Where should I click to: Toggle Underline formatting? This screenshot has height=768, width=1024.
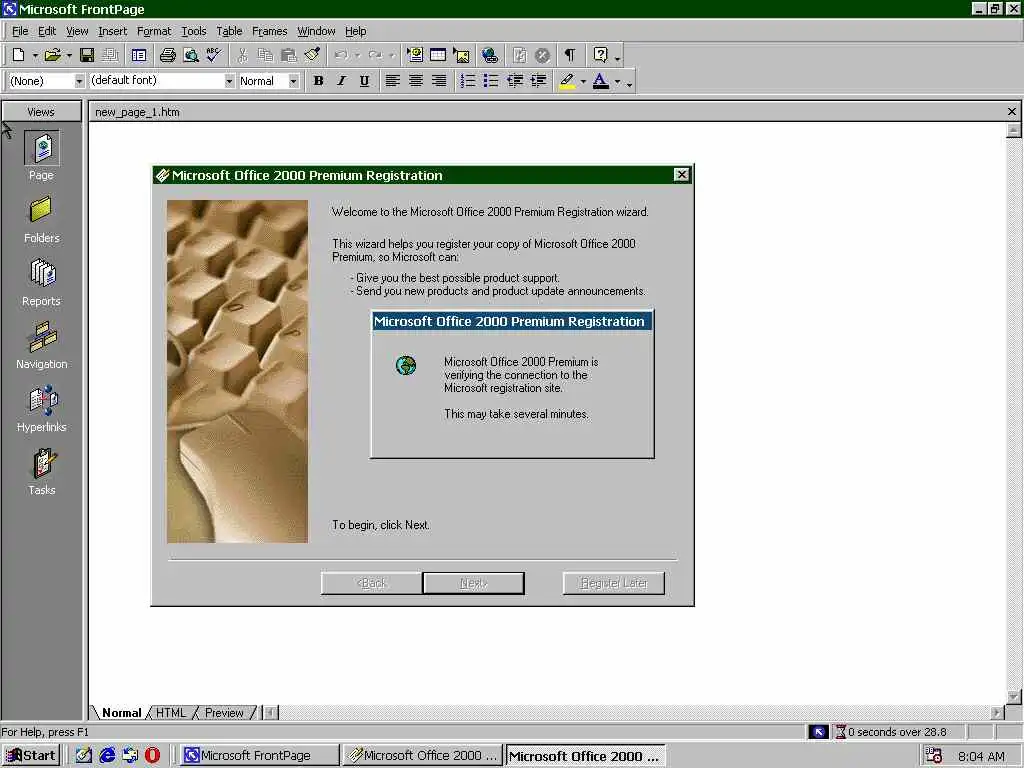(364, 81)
